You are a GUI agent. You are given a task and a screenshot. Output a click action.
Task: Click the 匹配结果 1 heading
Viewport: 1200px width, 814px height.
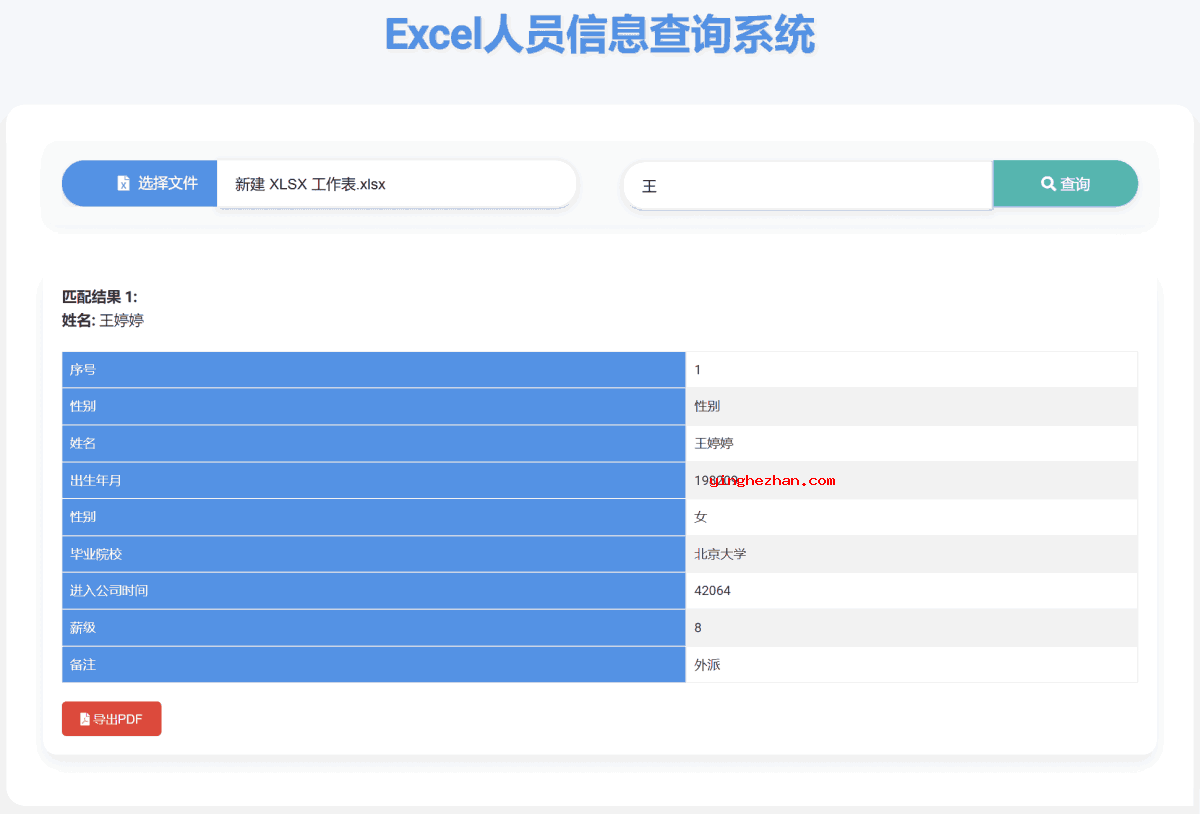coord(100,297)
